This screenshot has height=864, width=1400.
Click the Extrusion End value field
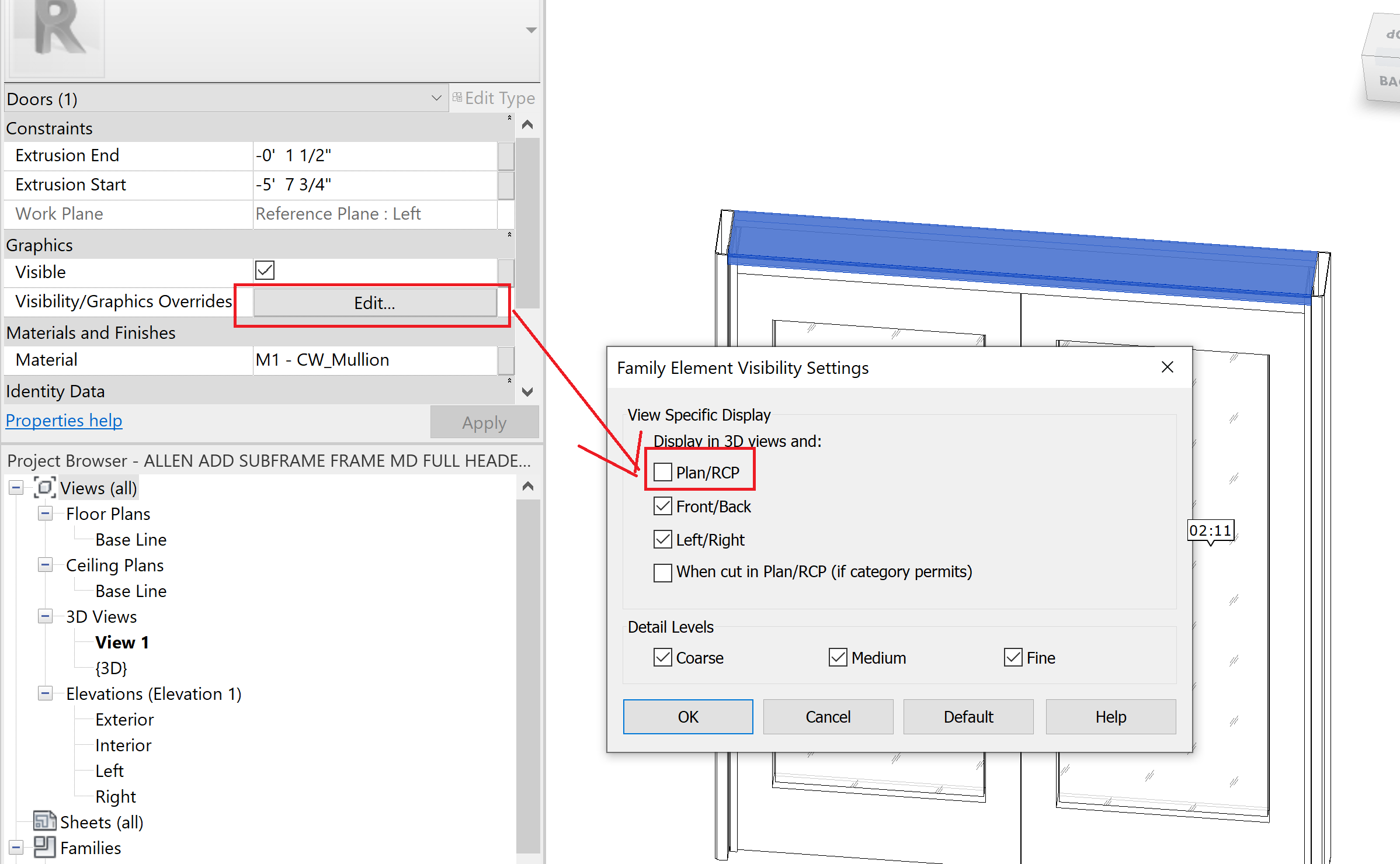tap(375, 155)
